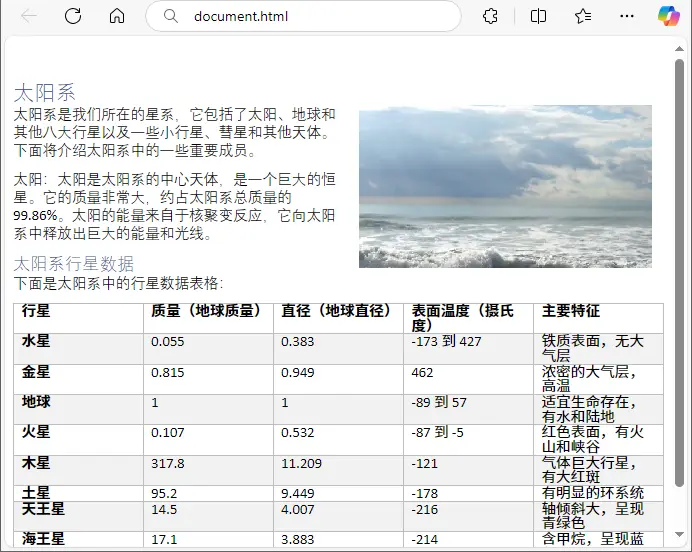Open the browser extensions puzzle icon
The image size is (692, 552).
pyautogui.click(x=490, y=16)
